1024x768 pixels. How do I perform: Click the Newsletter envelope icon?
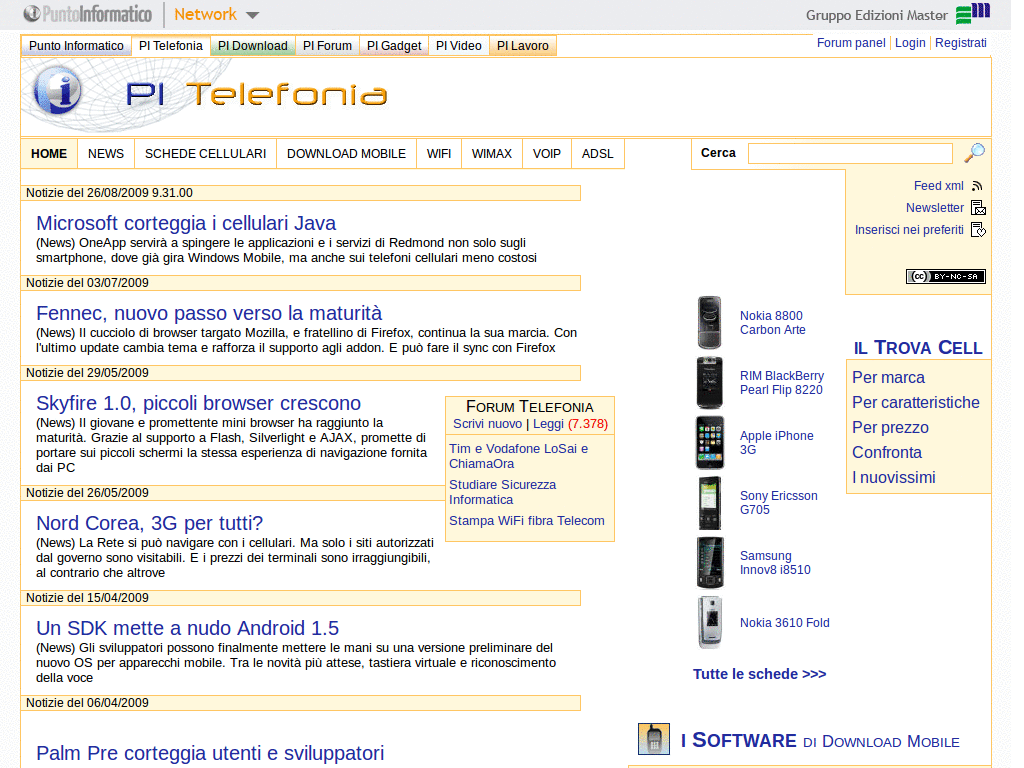coord(978,208)
